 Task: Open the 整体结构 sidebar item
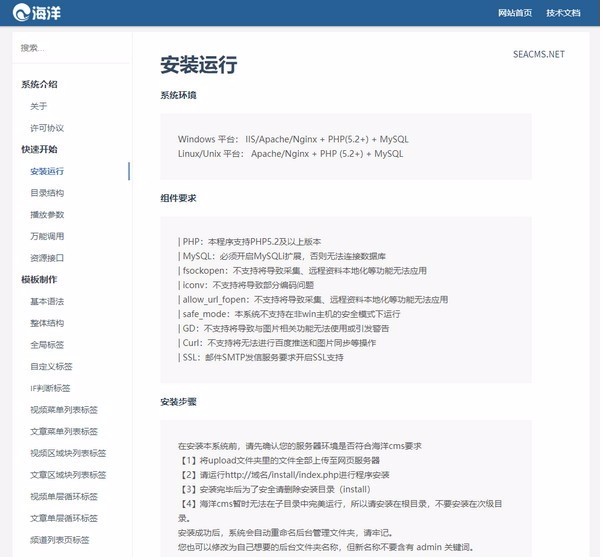point(47,323)
